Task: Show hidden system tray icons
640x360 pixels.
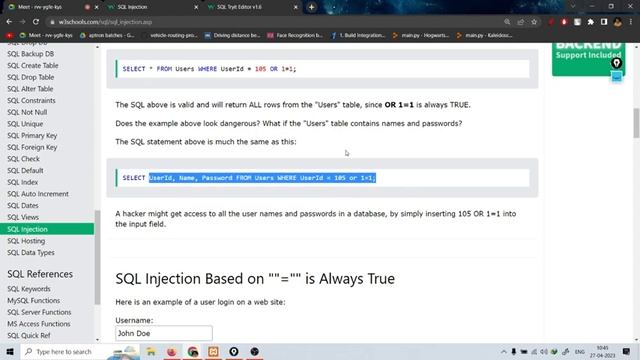Action: tap(504, 352)
